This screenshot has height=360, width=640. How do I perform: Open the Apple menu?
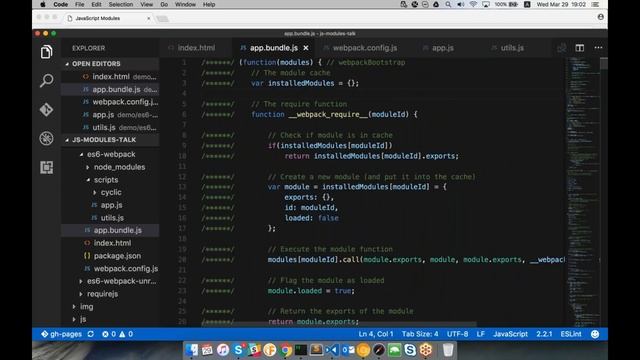[x=42, y=4]
